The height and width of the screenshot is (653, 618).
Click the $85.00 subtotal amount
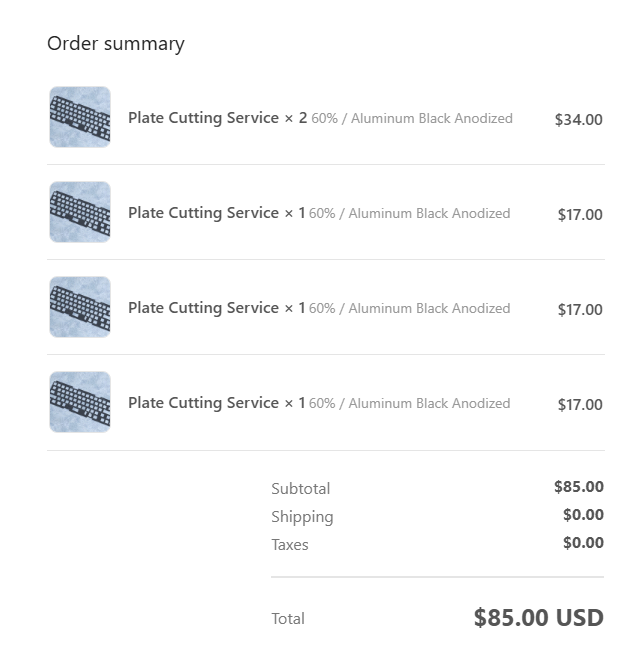(579, 487)
